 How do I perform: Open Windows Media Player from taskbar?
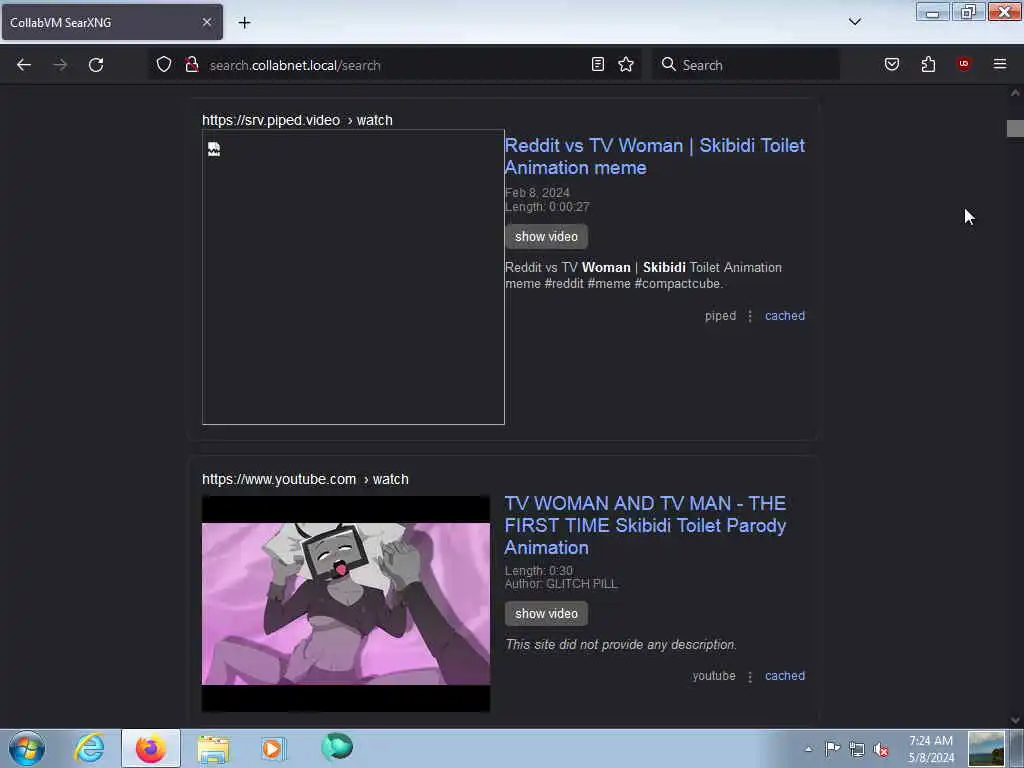point(273,748)
